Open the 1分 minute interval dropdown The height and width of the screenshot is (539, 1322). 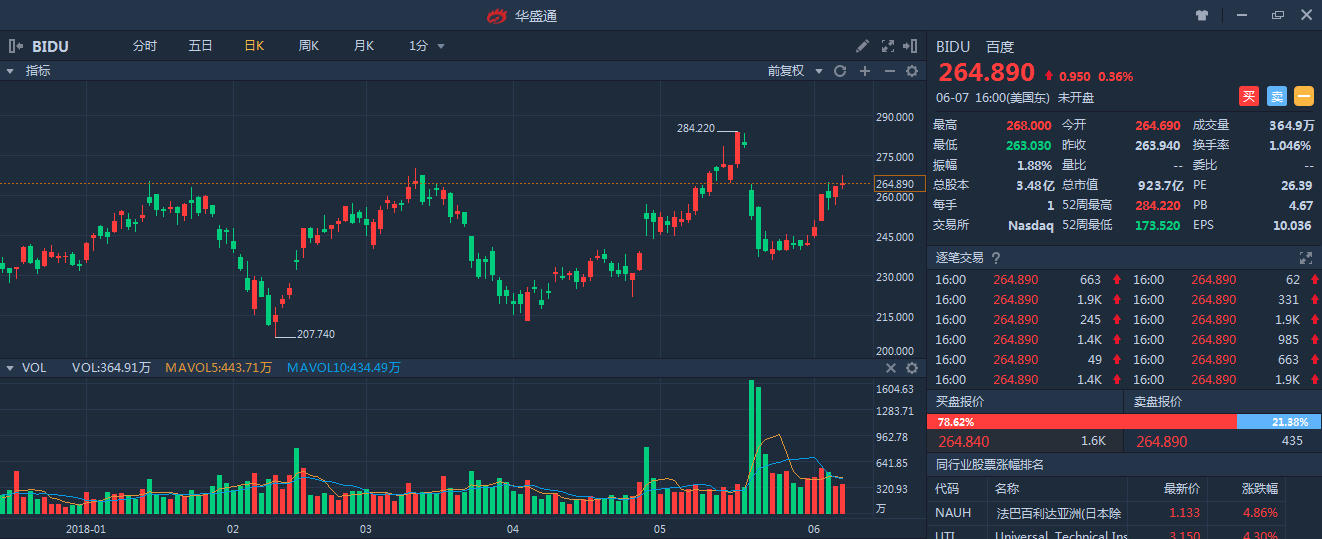(x=426, y=46)
